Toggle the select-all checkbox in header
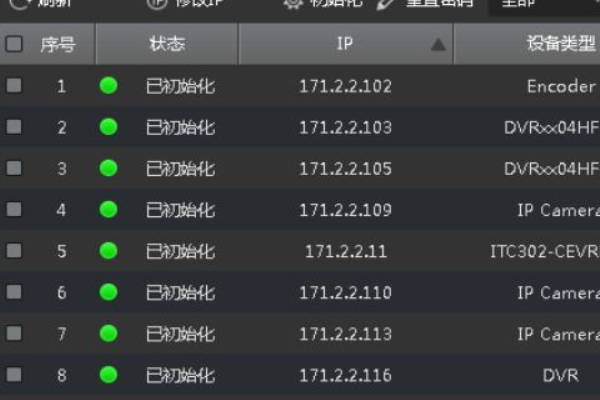Viewport: 600px width, 400px height. point(14,44)
